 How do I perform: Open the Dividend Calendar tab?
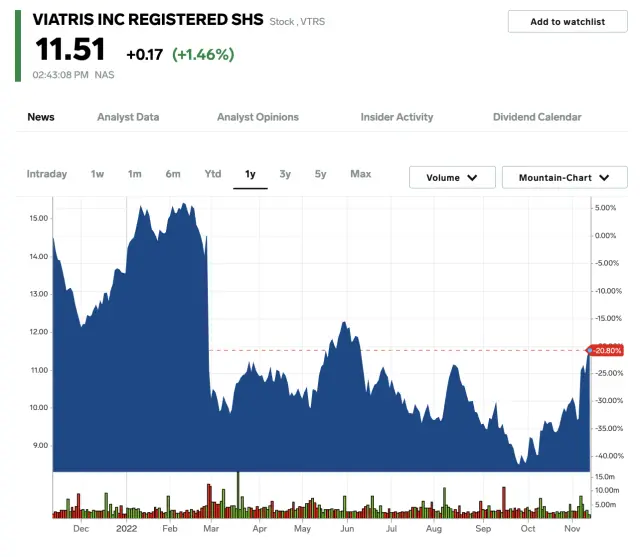(537, 117)
